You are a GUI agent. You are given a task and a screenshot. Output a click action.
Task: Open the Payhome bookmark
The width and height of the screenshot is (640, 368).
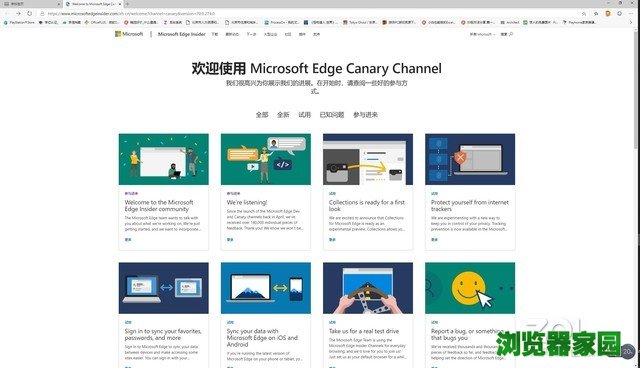(x=580, y=22)
